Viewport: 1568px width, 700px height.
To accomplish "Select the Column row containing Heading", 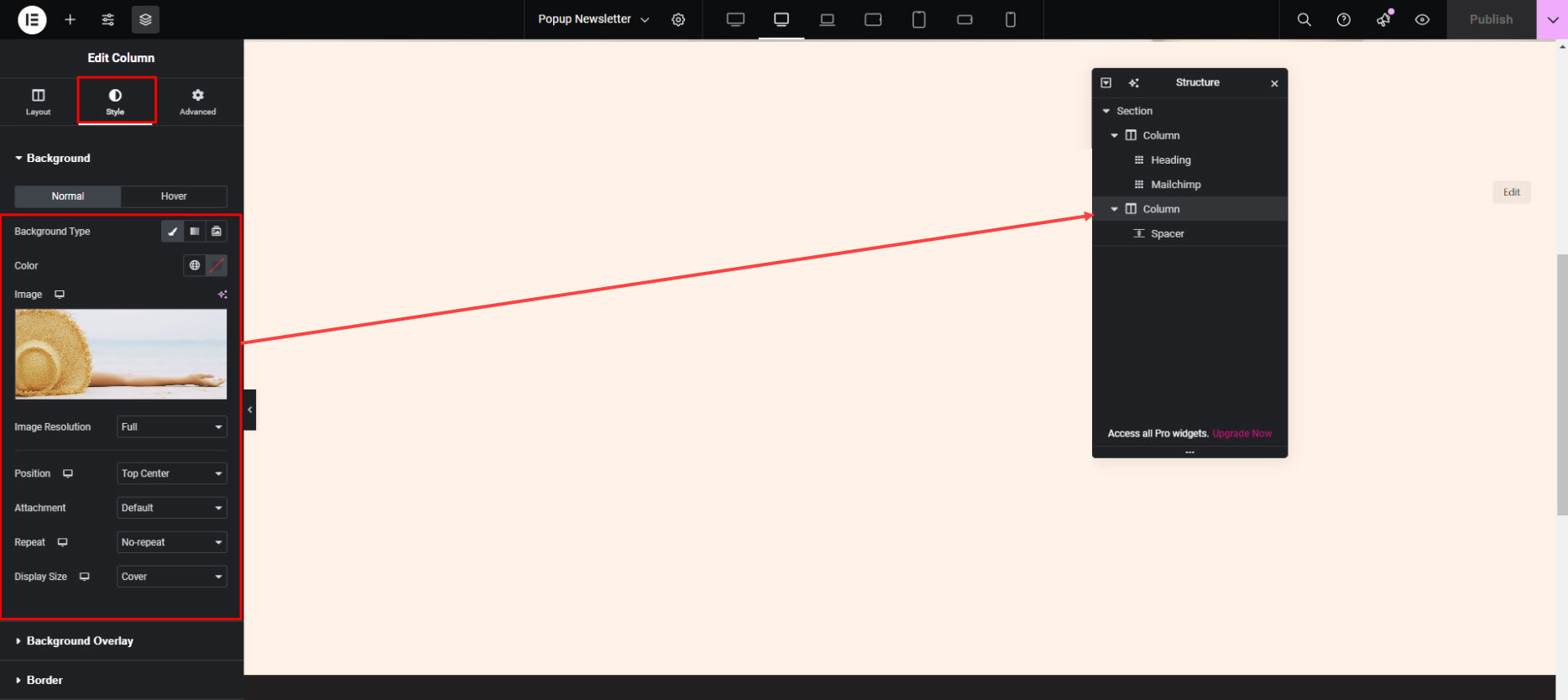I will click(x=1189, y=135).
